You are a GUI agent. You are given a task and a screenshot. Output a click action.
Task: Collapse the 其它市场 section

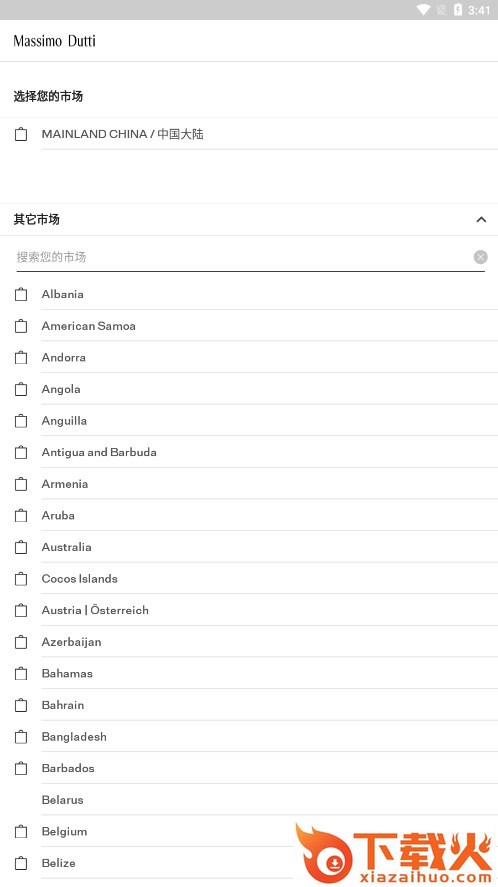click(481, 219)
